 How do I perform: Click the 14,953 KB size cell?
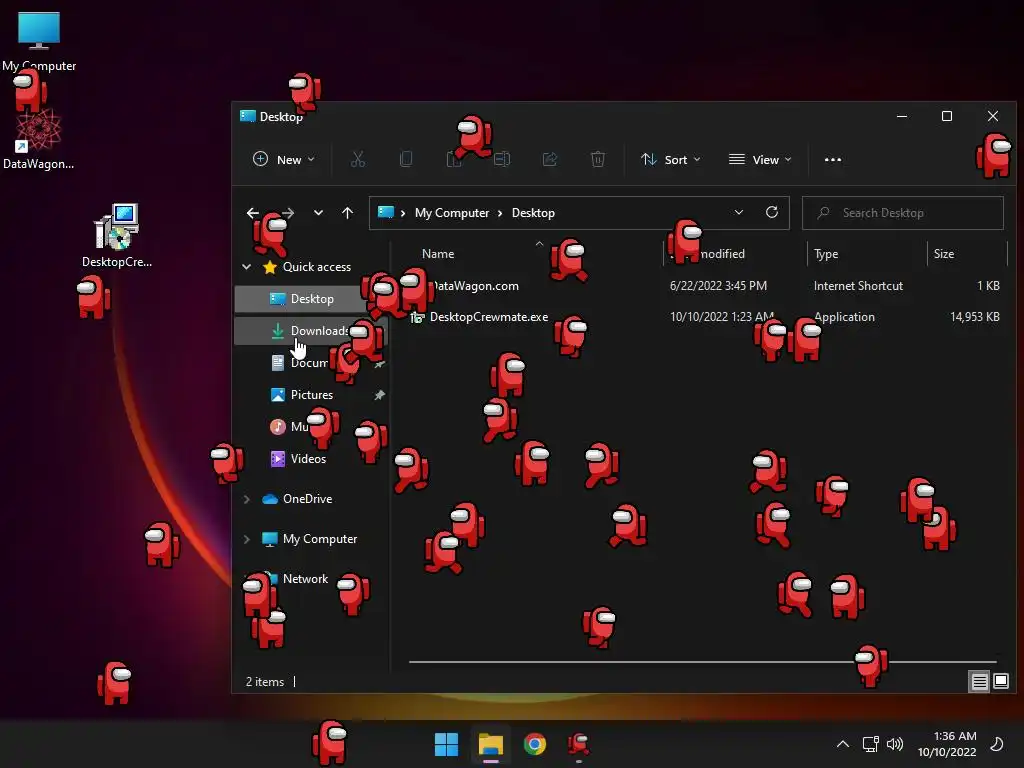974,317
